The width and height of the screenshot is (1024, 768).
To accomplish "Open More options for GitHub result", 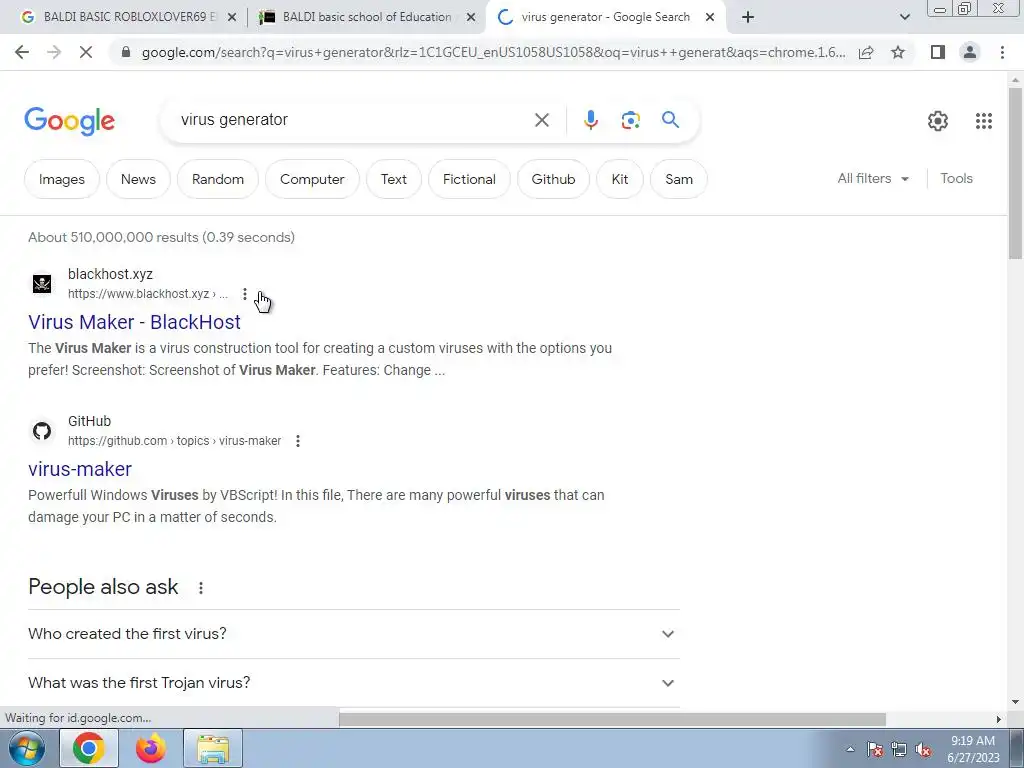I will [x=298, y=441].
